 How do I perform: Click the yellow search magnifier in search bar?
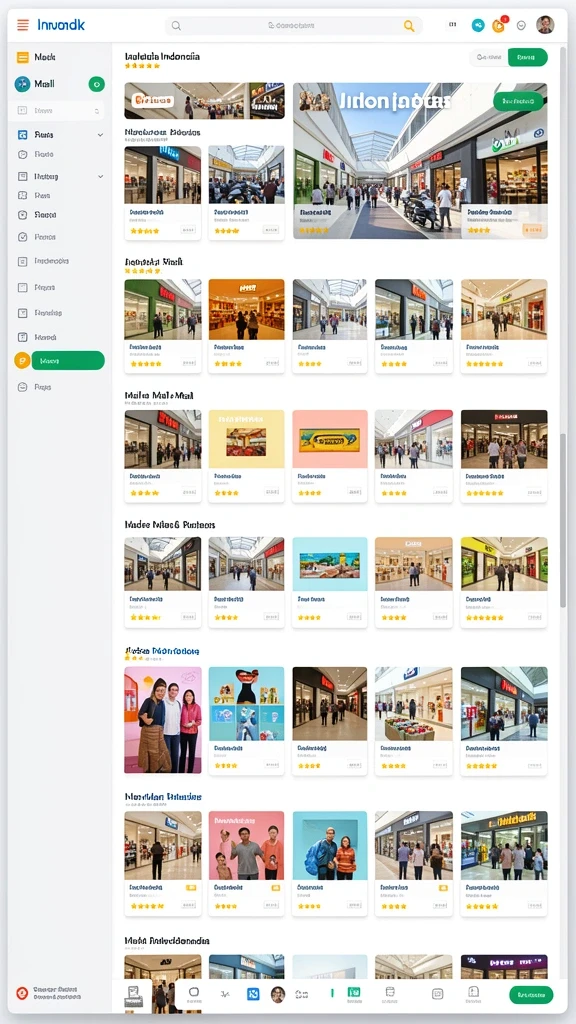409,25
